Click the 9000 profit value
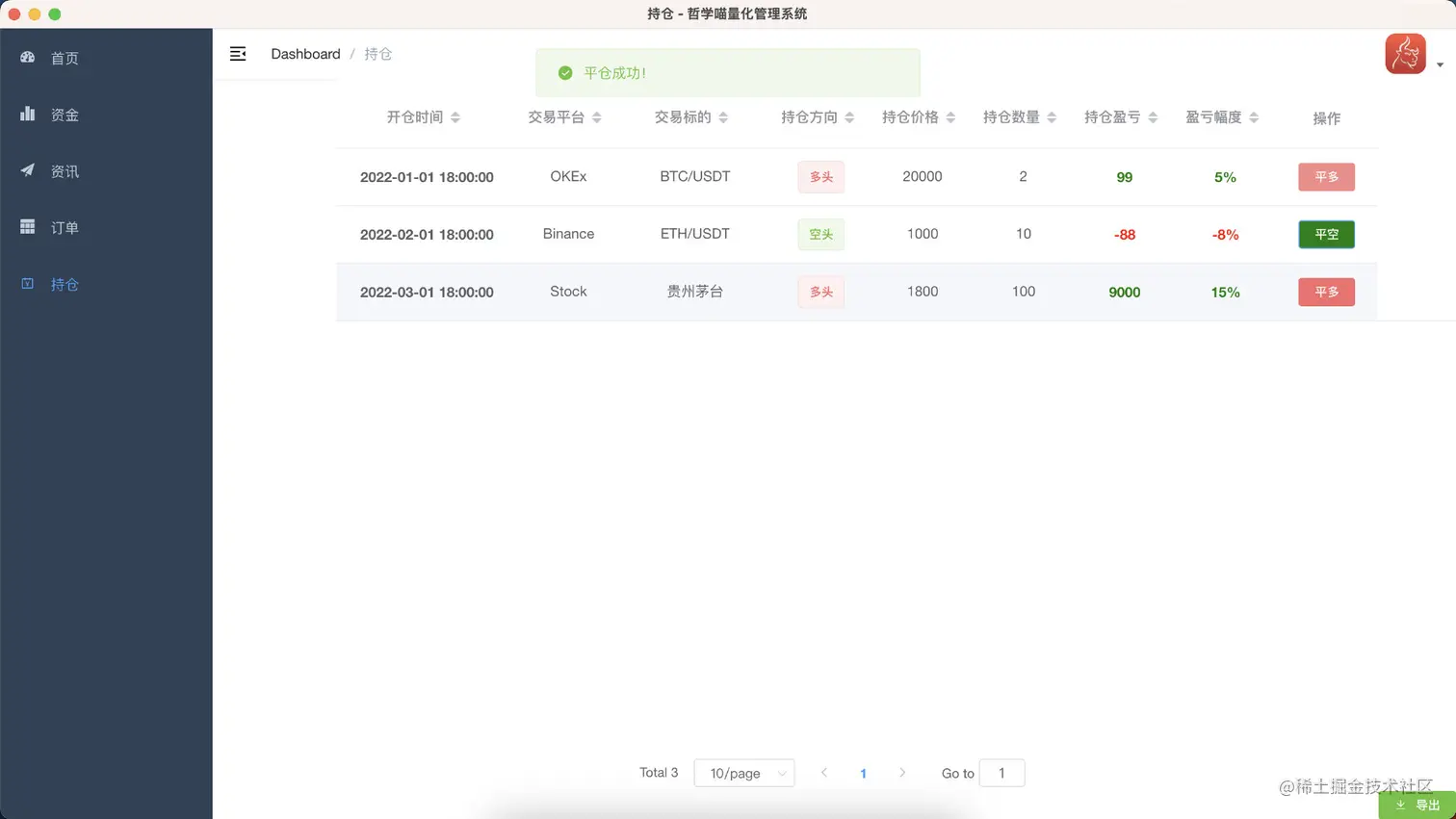The image size is (1456, 819). [x=1125, y=293]
